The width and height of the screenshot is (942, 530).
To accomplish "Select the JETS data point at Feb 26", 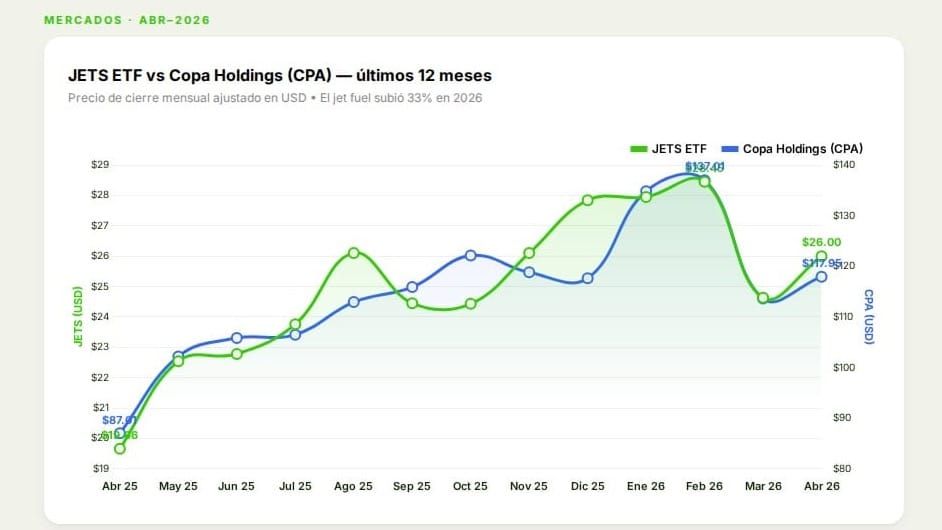I will [x=705, y=181].
